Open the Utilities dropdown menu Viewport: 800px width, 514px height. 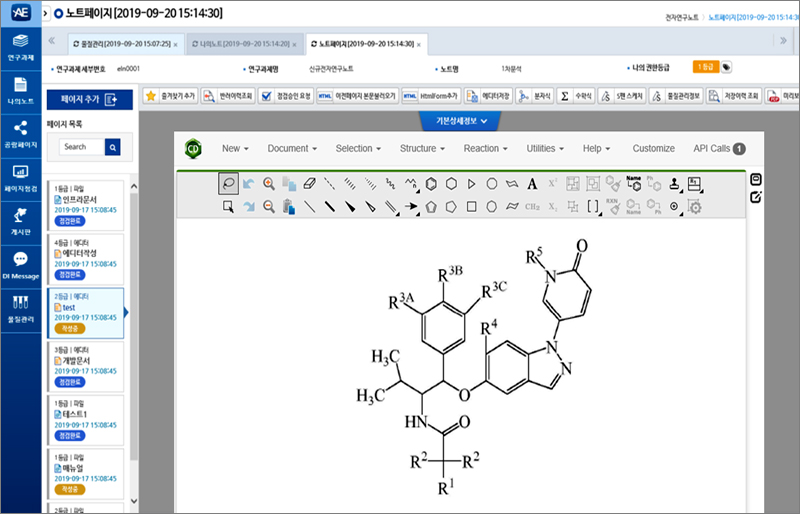point(545,148)
